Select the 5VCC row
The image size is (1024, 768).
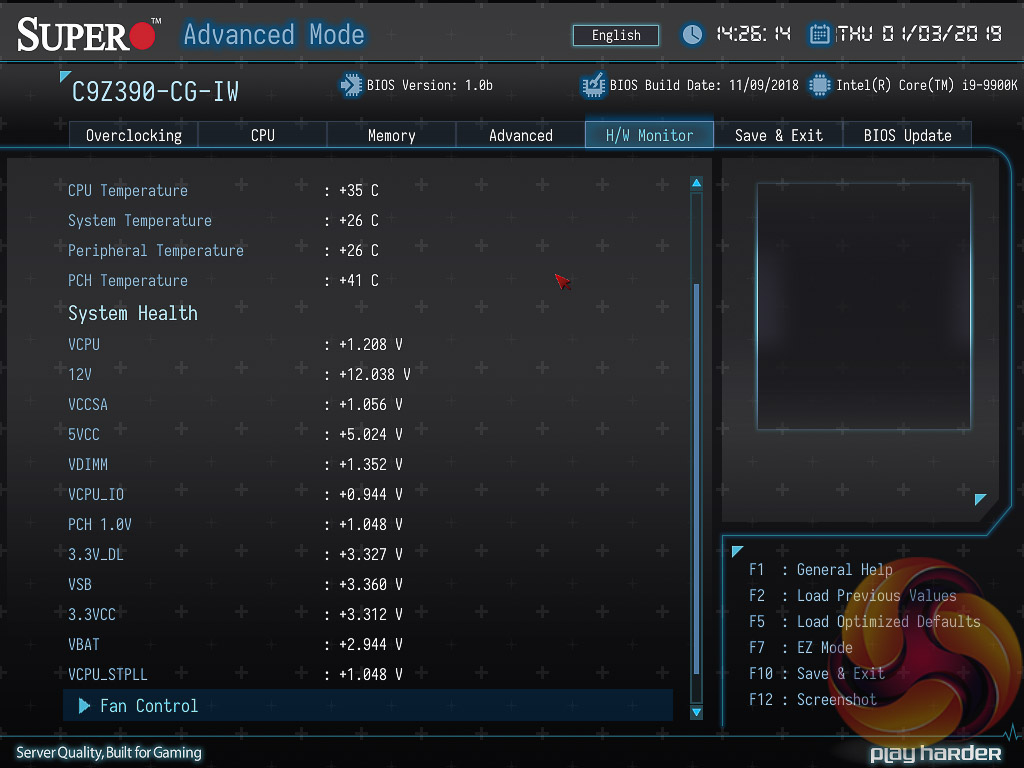point(368,434)
